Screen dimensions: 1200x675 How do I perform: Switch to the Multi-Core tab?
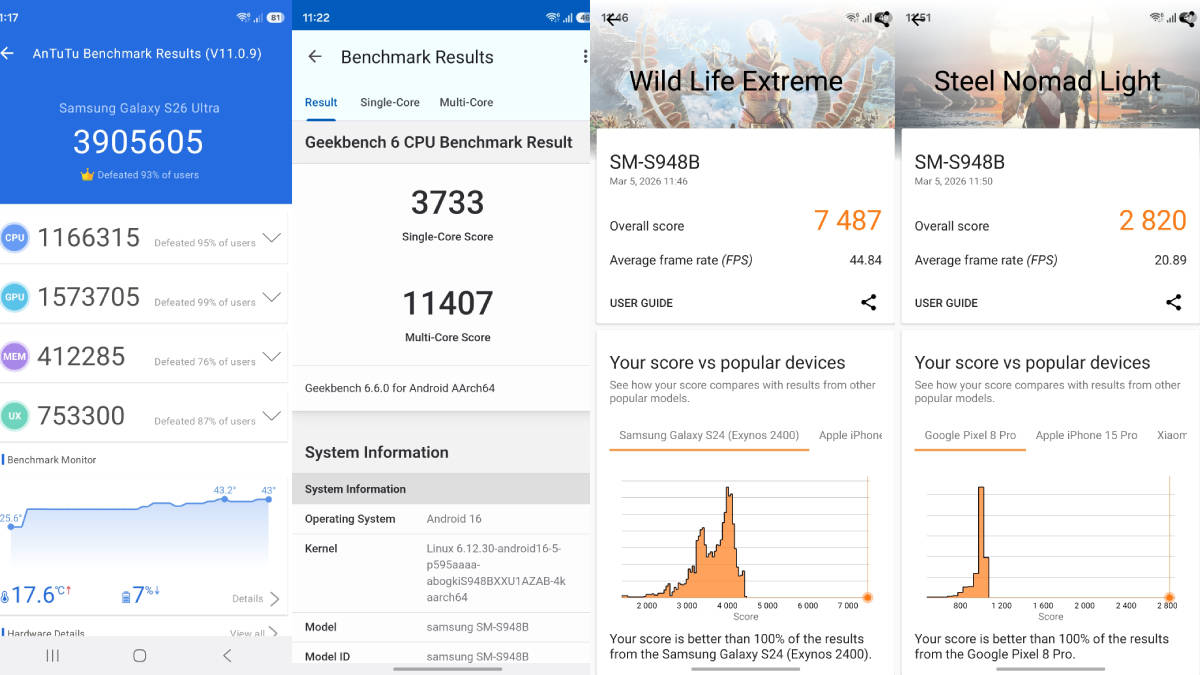[466, 102]
